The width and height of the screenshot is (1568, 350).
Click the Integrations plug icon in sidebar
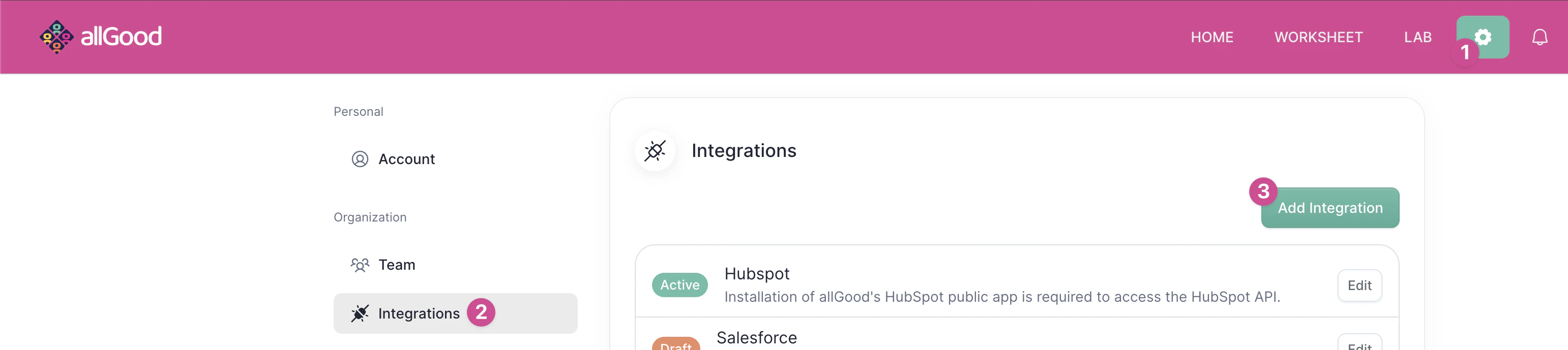[x=360, y=313]
